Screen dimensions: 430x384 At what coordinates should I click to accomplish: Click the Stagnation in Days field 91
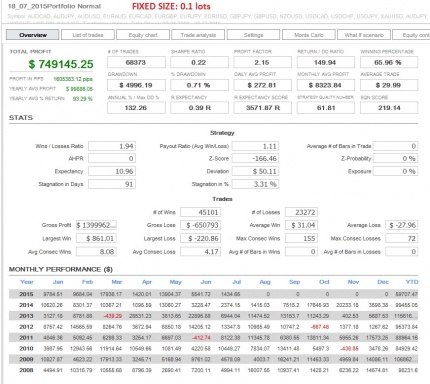pos(112,184)
